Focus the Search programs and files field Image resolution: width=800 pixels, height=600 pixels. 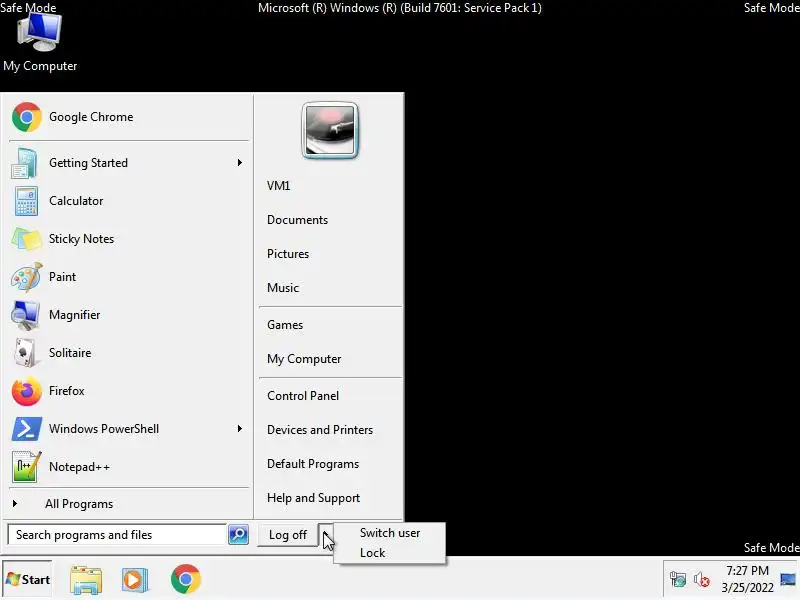coord(117,535)
